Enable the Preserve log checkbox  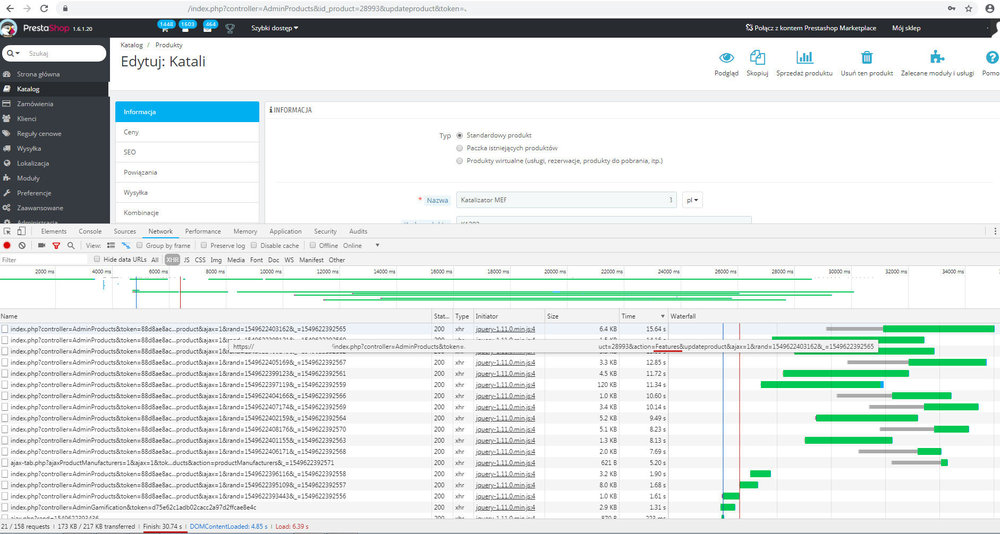pos(205,245)
